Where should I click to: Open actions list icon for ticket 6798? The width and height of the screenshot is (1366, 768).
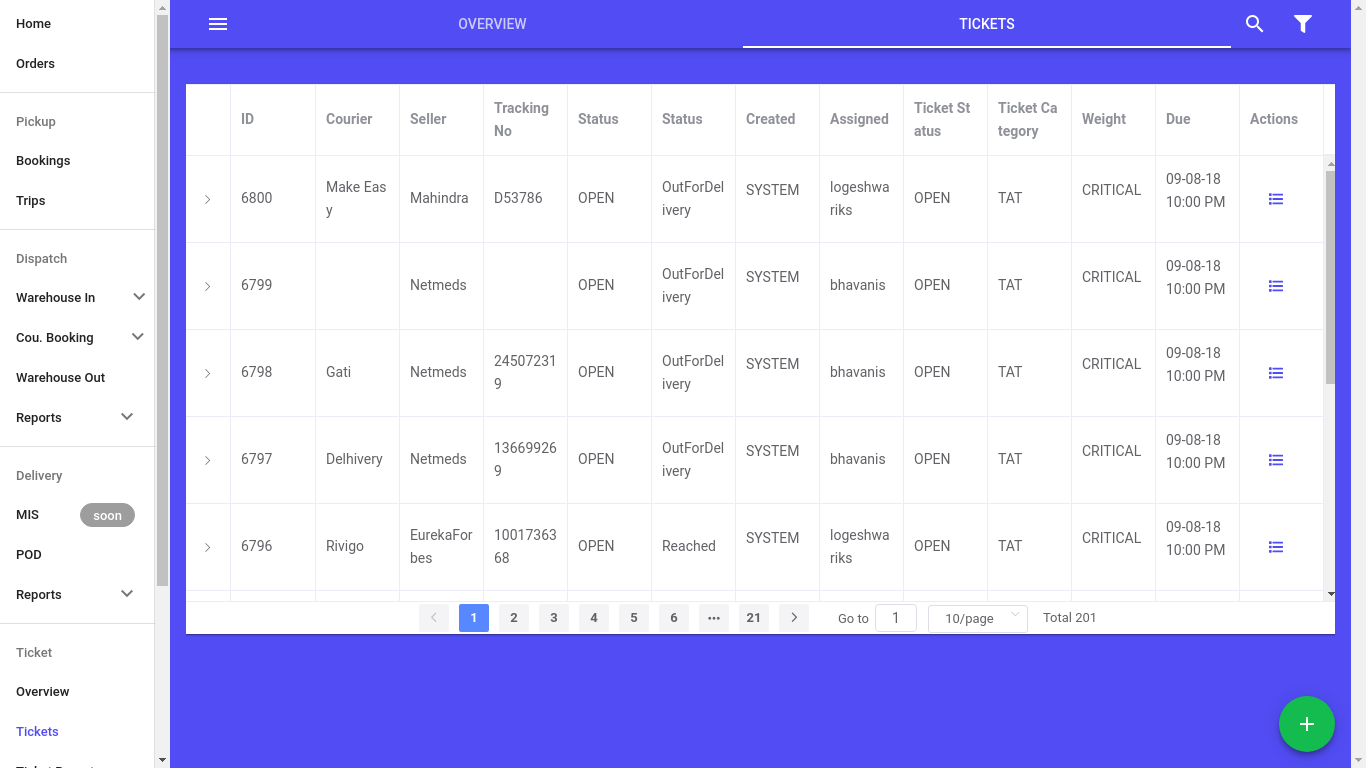(x=1276, y=373)
